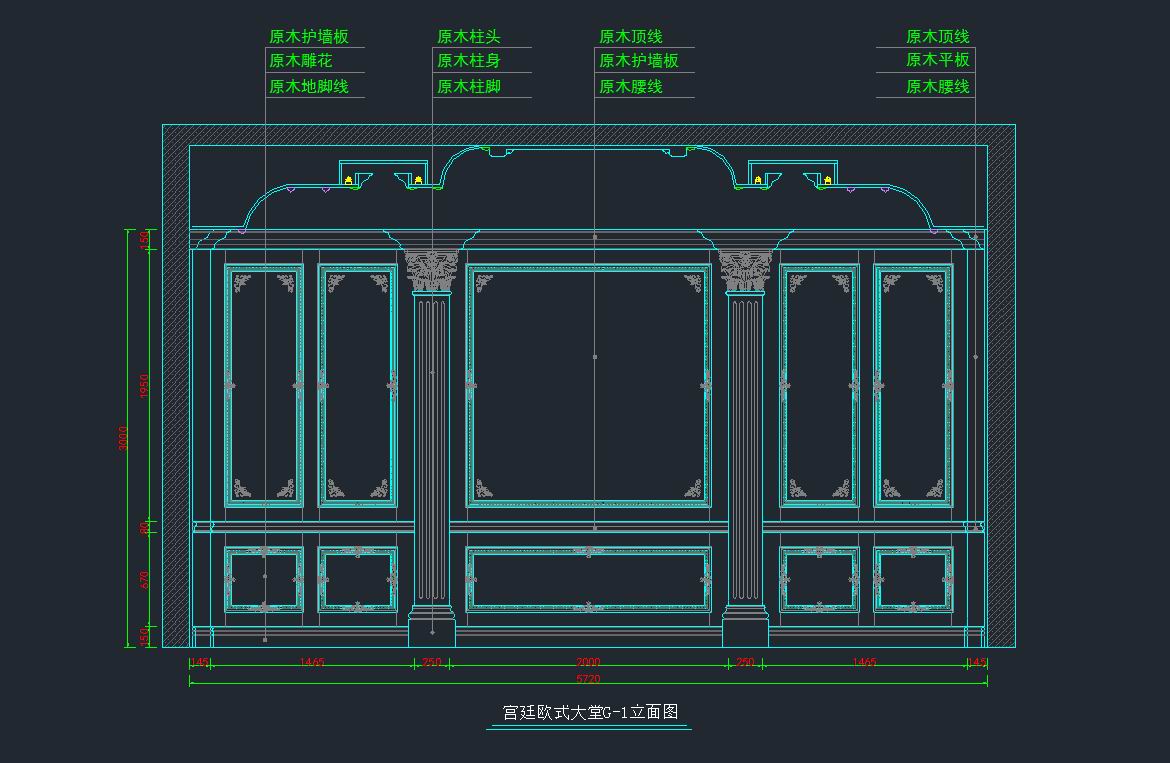Click the drawing title 宫廷欧式大堂G-1立面图
1170x763 pixels.
589,713
